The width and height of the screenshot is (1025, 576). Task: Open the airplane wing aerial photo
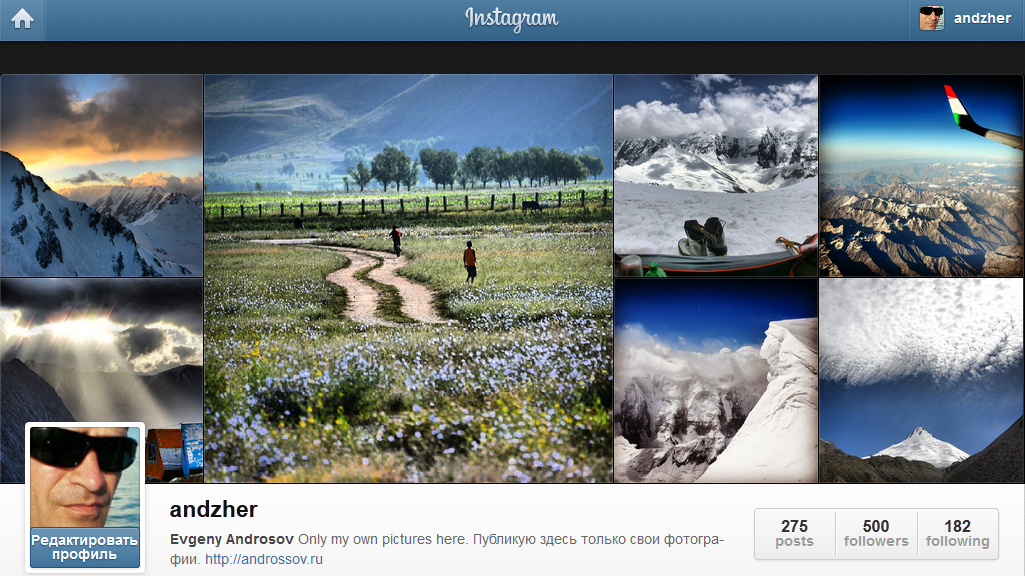pos(921,175)
